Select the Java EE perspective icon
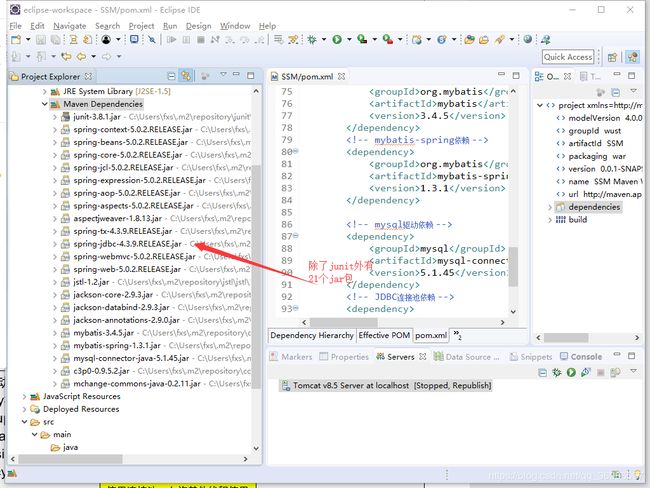Image resolution: width=650 pixels, height=488 pixels. click(633, 57)
